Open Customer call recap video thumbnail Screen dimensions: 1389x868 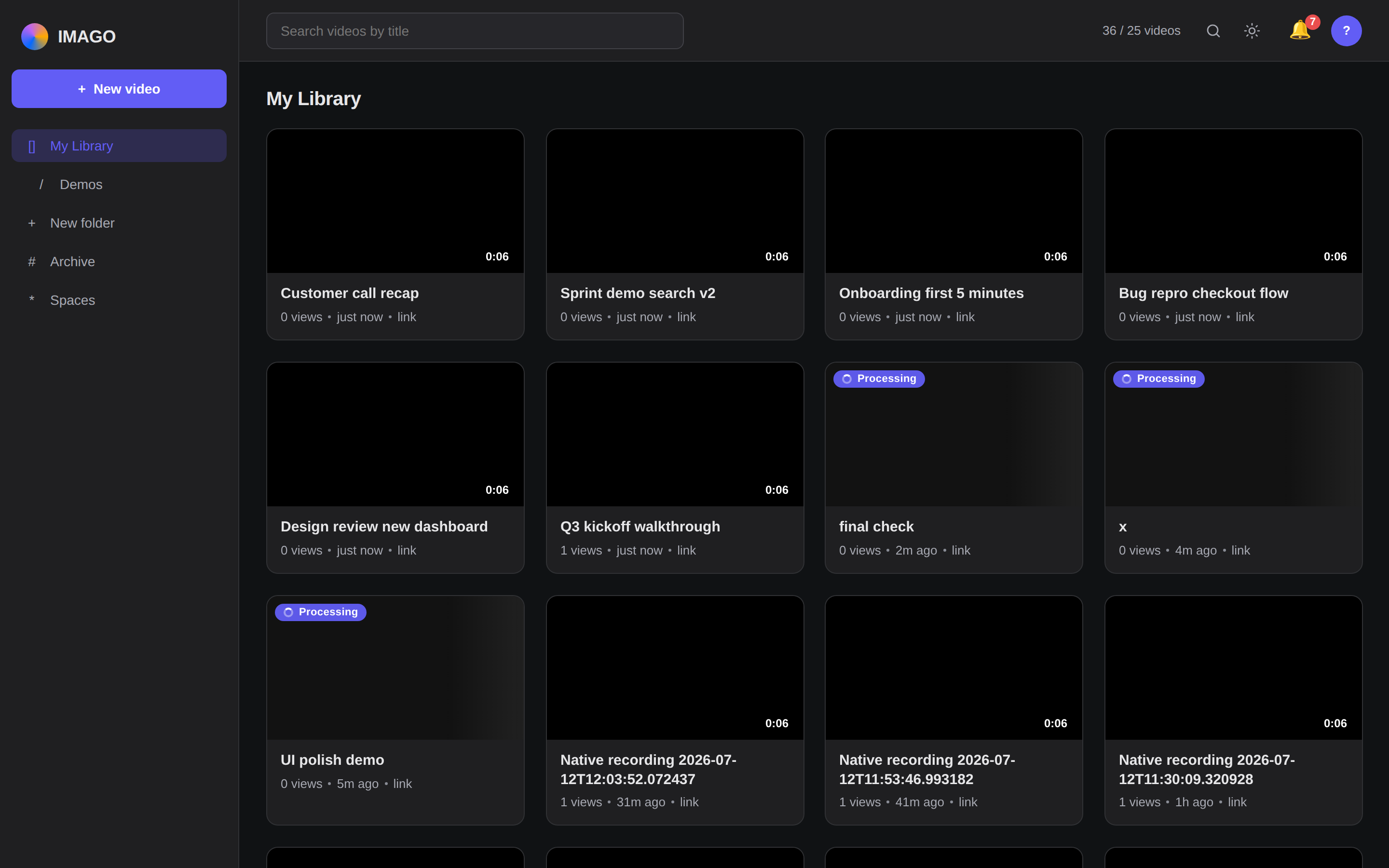pyautogui.click(x=395, y=201)
